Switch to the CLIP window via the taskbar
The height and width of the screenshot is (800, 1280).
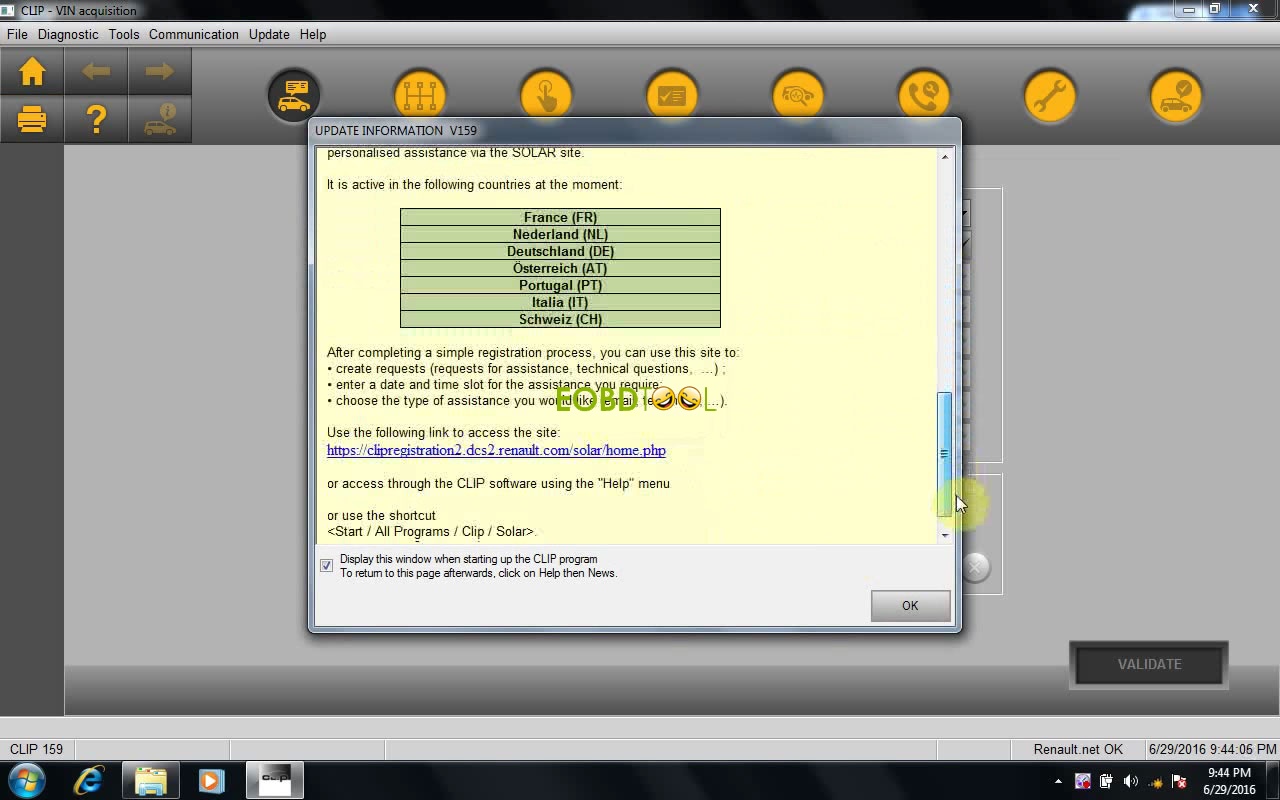tap(274, 780)
